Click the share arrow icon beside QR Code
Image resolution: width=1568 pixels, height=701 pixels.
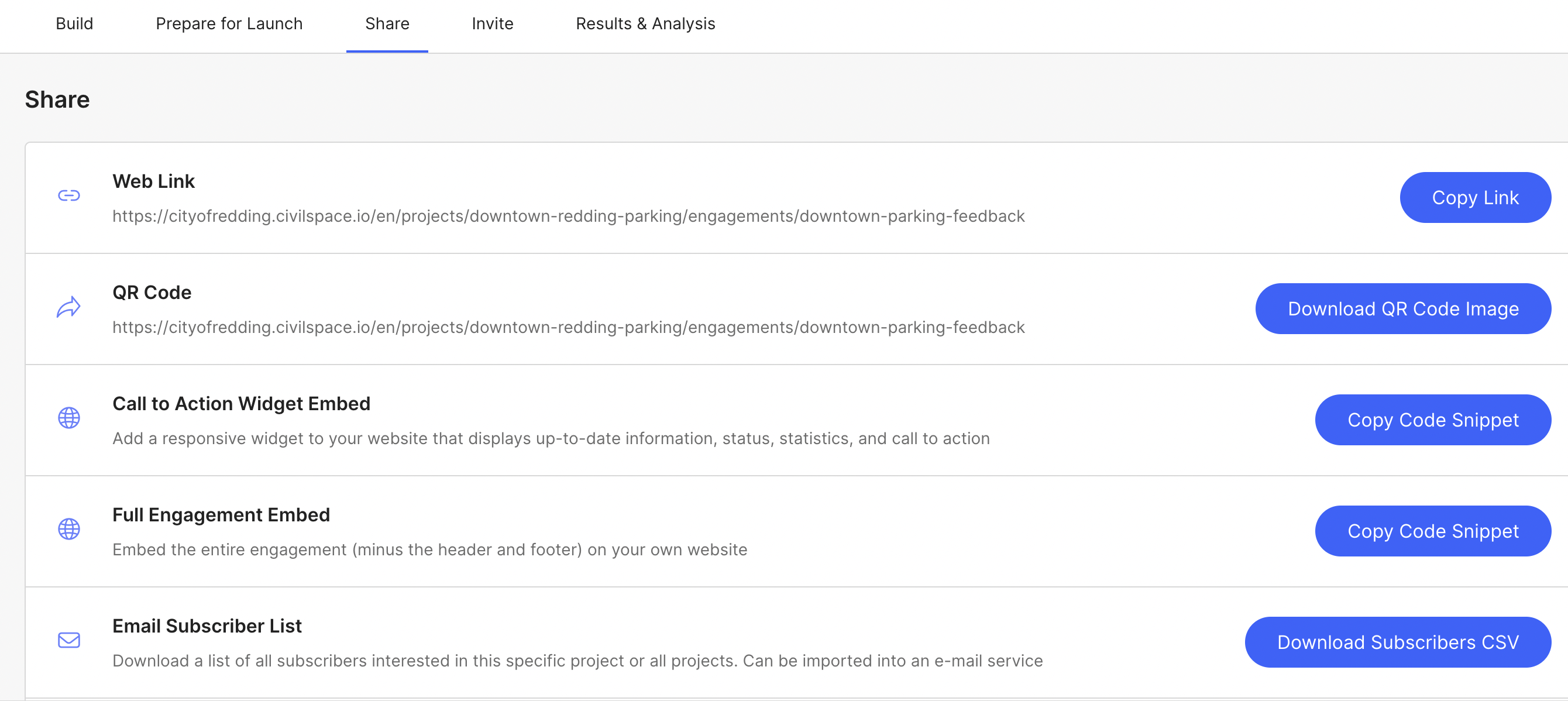(69, 307)
